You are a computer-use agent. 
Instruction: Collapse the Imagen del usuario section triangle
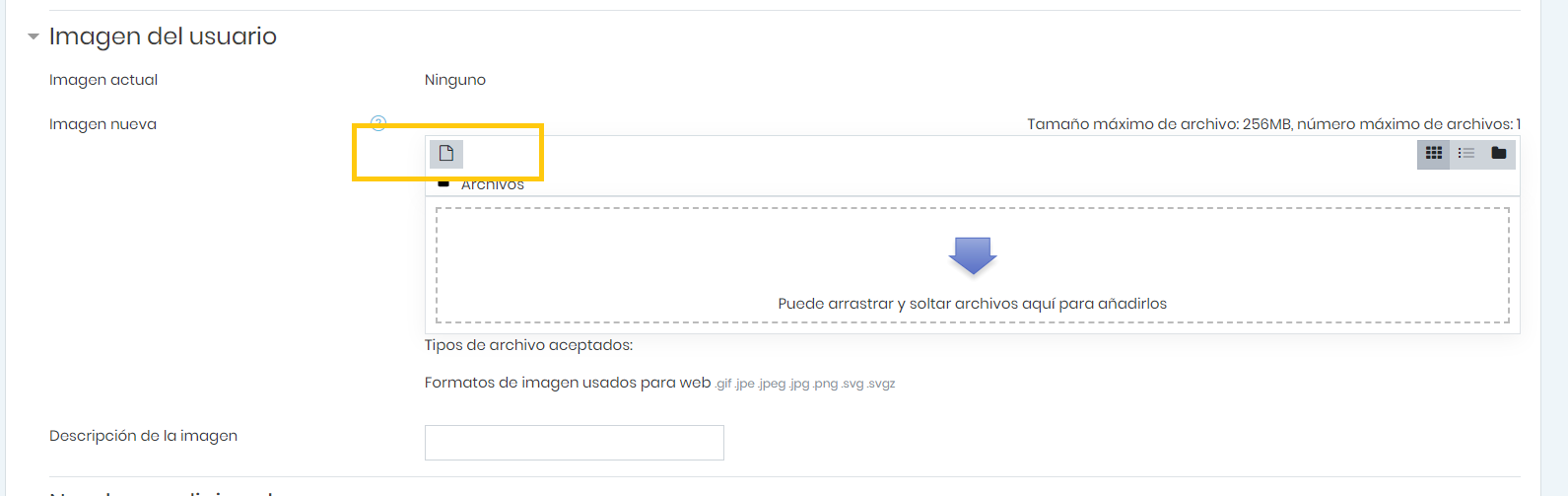pos(34,36)
